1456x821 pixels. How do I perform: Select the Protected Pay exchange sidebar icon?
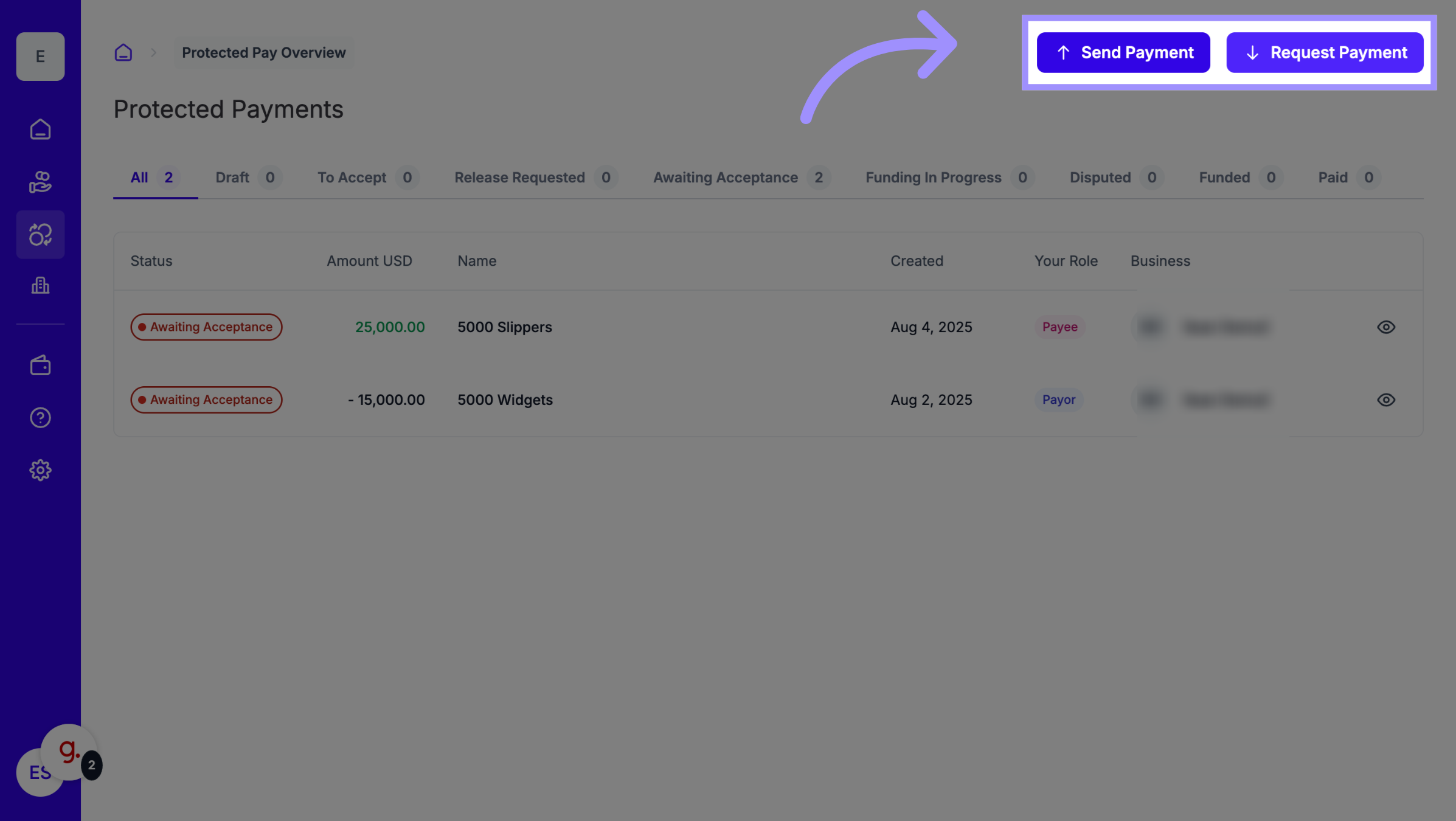point(40,235)
